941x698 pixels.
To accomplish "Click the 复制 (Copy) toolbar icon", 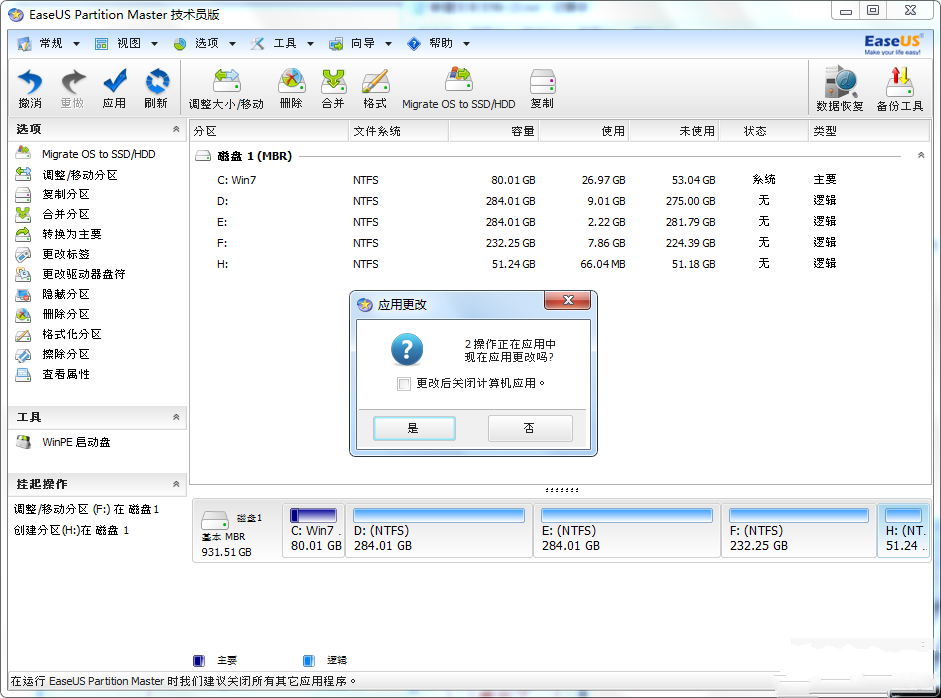I will (543, 88).
